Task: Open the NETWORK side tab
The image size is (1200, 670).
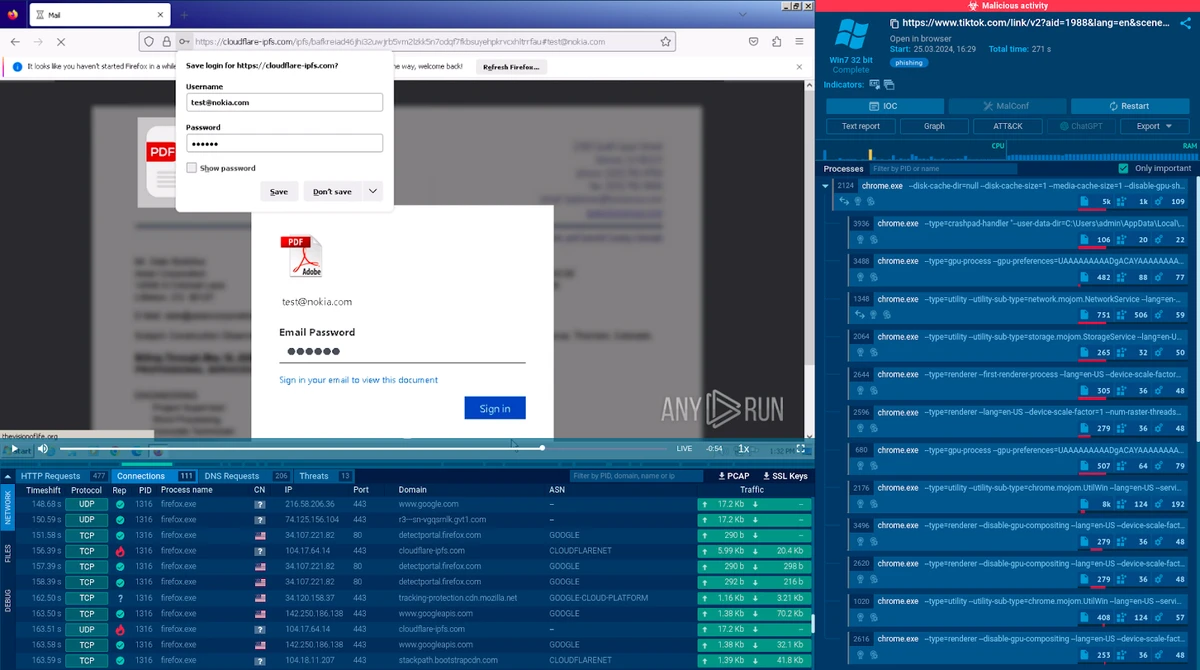Action: click(x=8, y=508)
